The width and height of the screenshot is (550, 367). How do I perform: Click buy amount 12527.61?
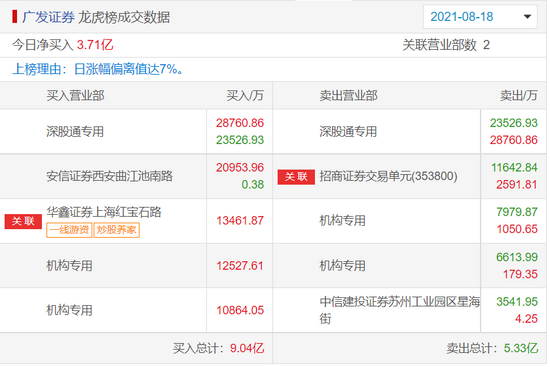click(x=240, y=266)
